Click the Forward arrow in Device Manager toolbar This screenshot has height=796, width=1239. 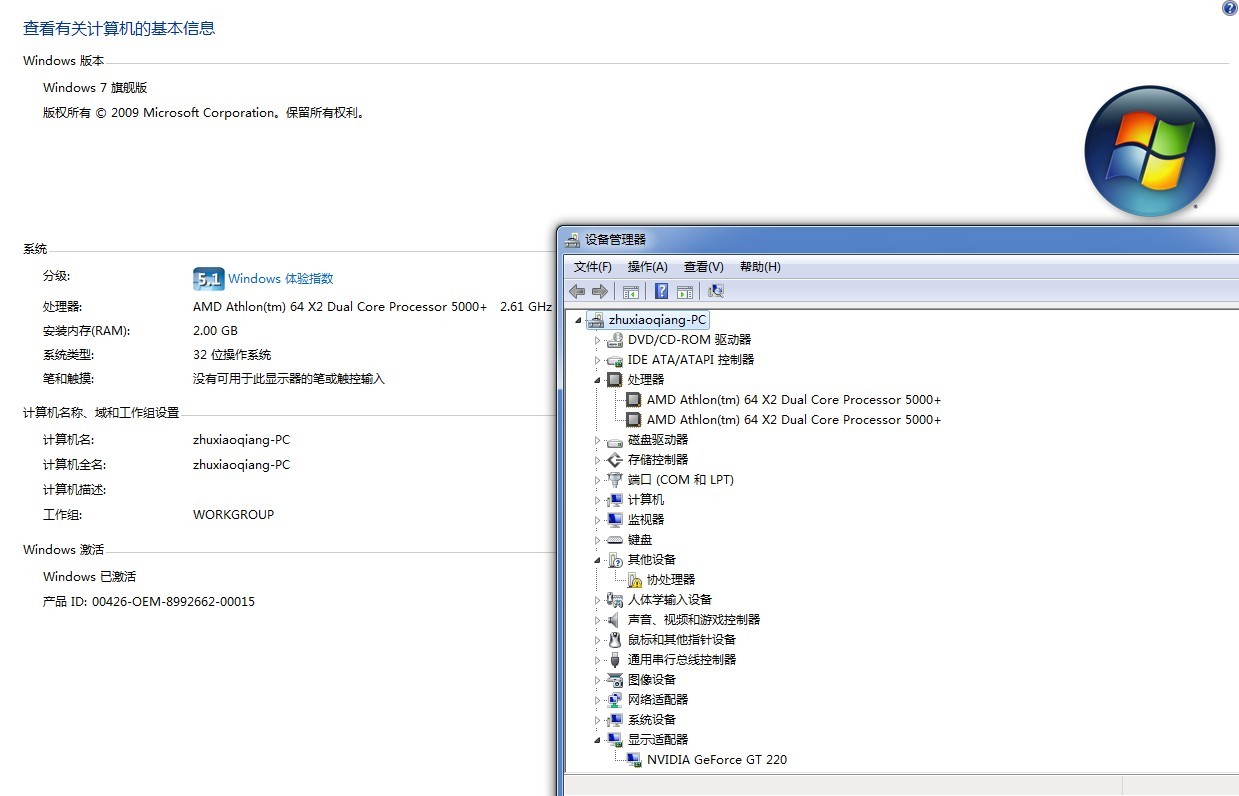[x=600, y=291]
